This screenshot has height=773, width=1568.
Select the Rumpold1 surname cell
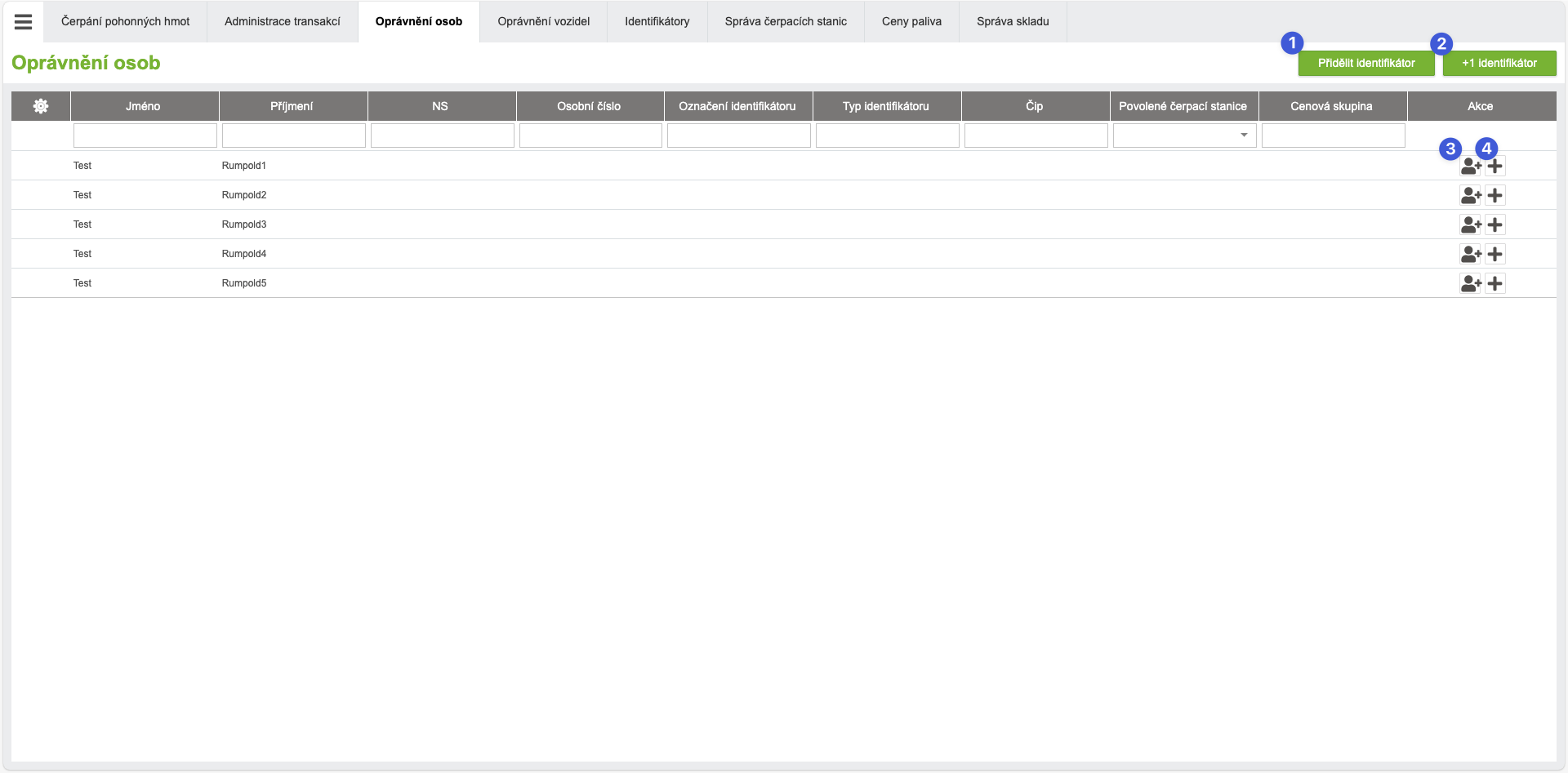click(244, 166)
